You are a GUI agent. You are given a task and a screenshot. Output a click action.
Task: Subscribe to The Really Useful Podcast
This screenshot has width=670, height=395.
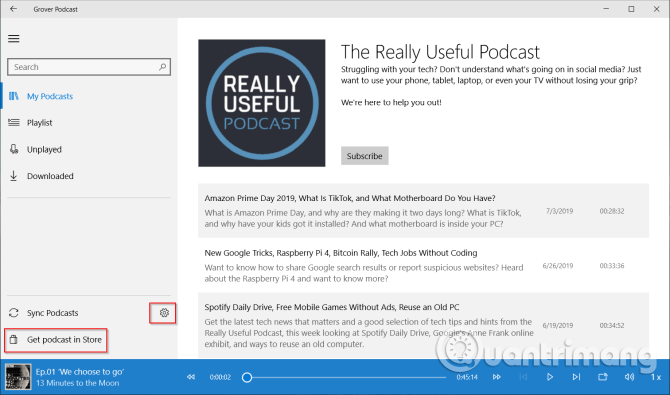[364, 156]
